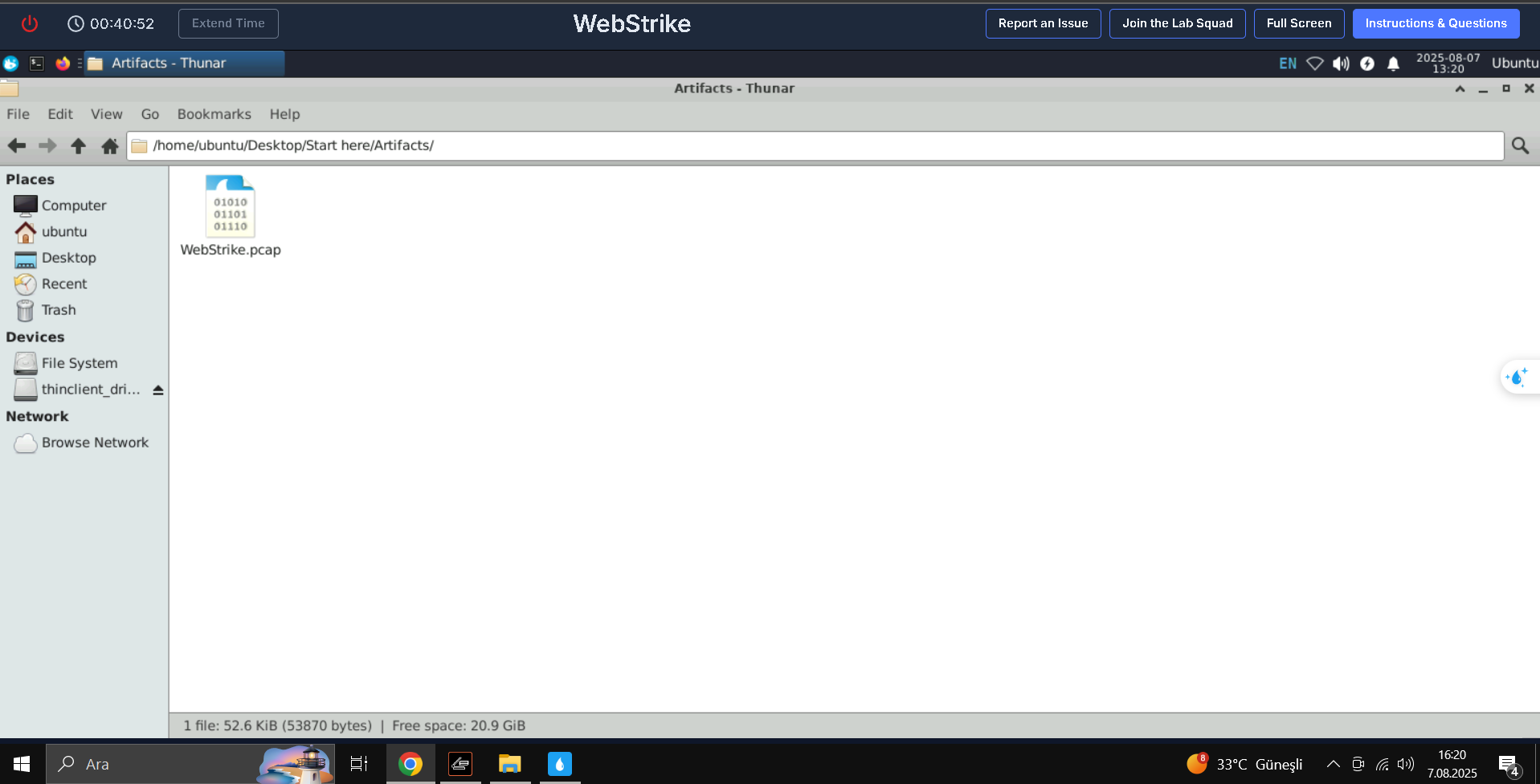
Task: Click the WebStrike.pcap file name
Action: coord(231,250)
